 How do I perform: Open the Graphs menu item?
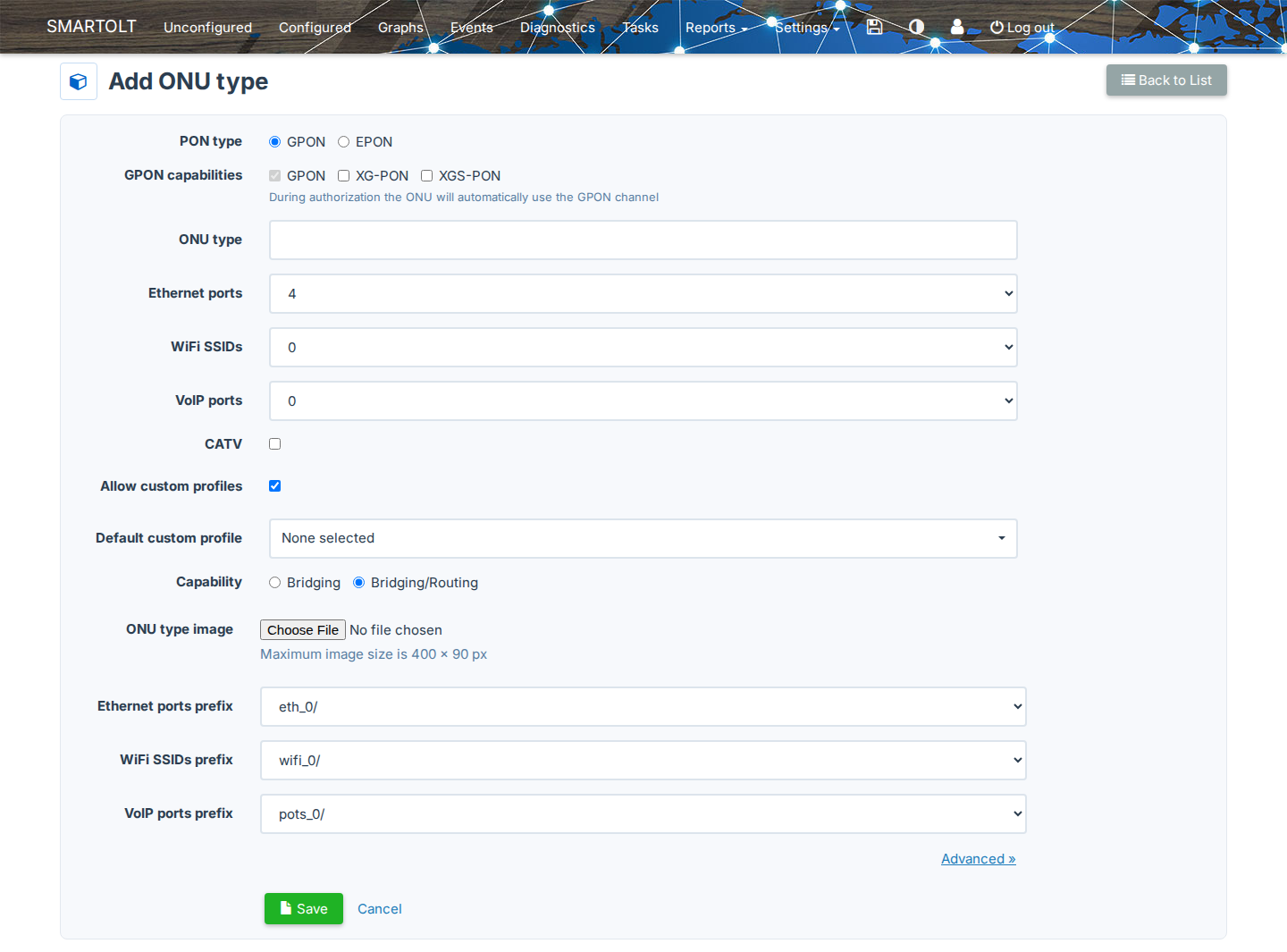400,28
